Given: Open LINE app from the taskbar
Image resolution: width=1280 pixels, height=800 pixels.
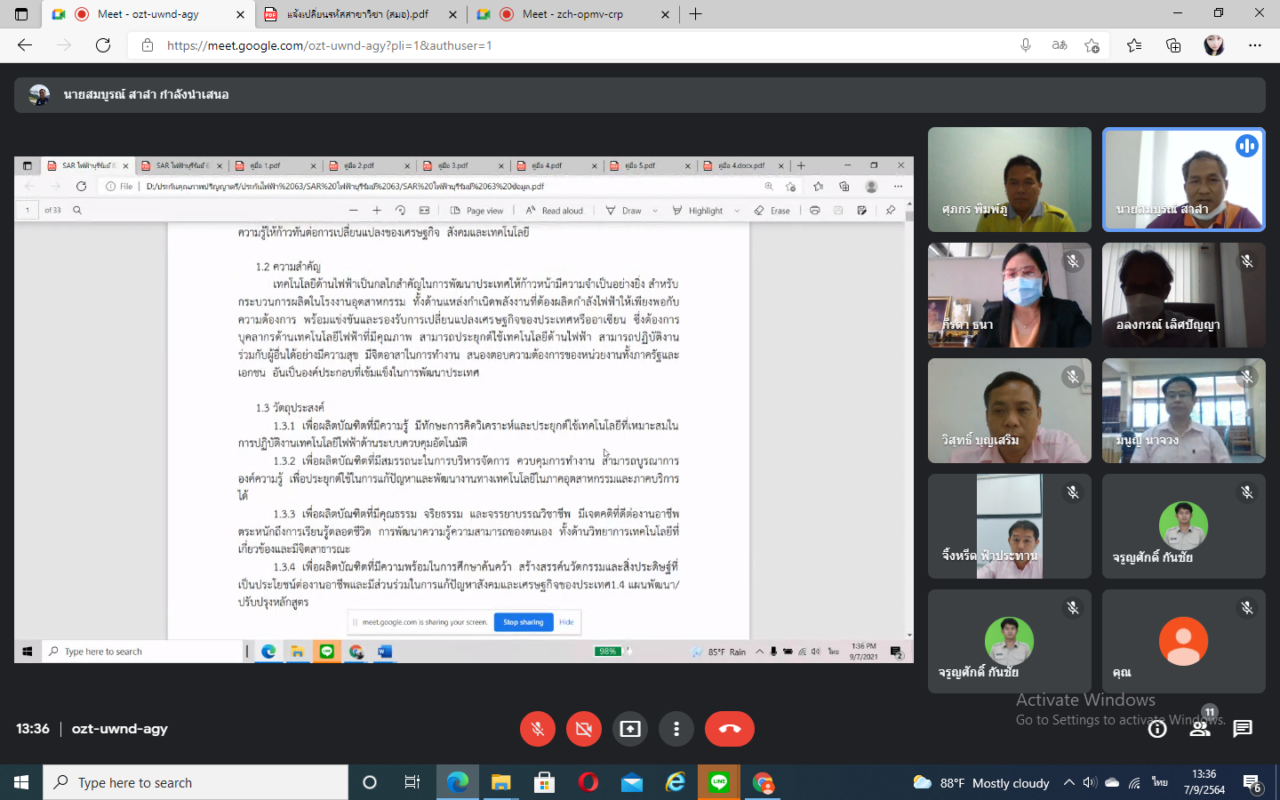Looking at the screenshot, I should point(718,783).
